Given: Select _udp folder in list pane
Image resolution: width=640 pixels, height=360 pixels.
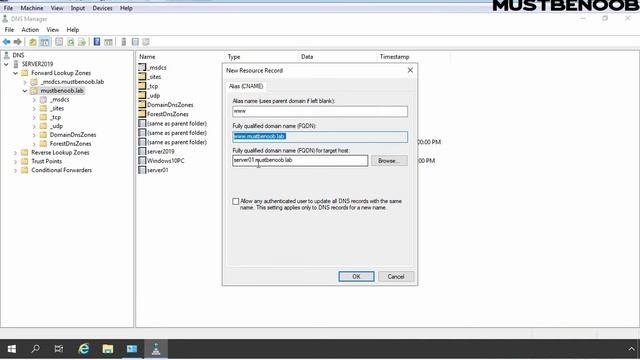Looking at the screenshot, I should pos(149,96).
